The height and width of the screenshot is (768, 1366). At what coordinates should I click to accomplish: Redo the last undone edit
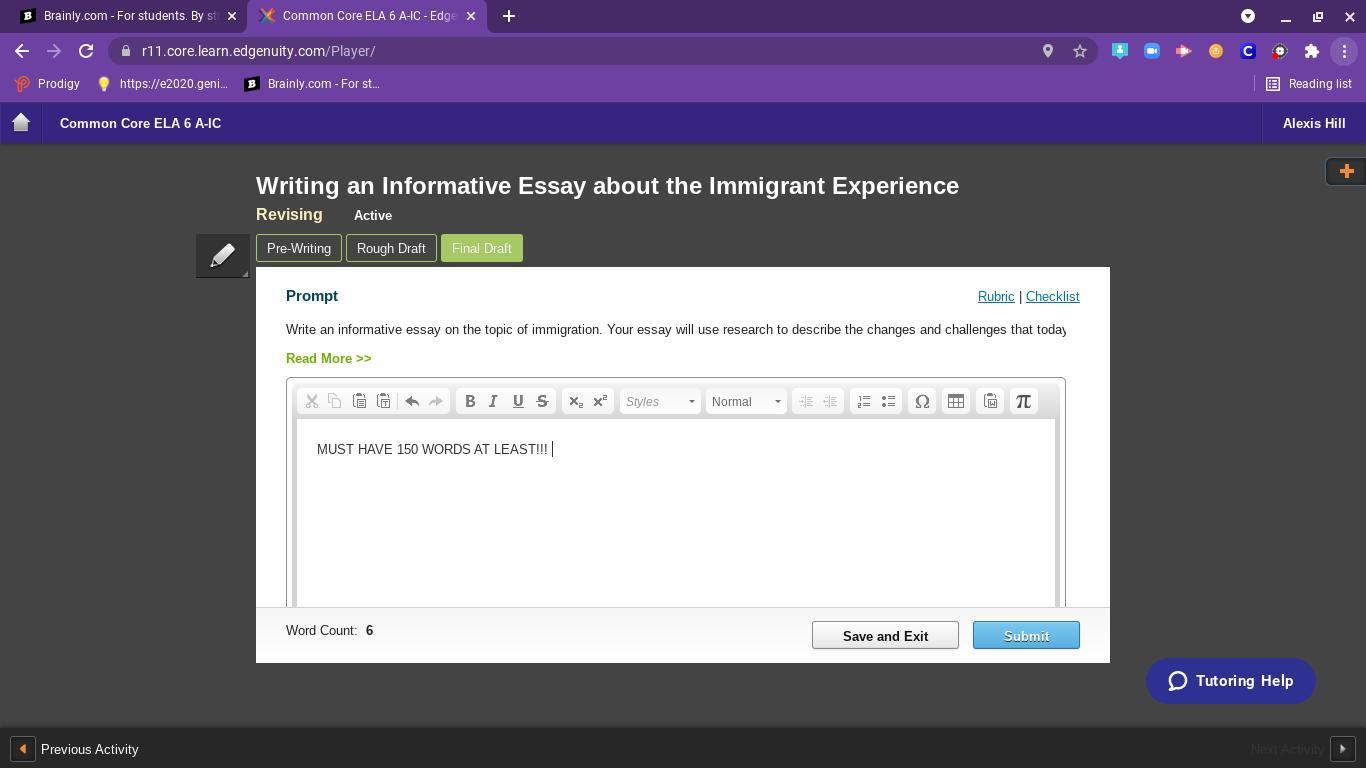tap(436, 401)
